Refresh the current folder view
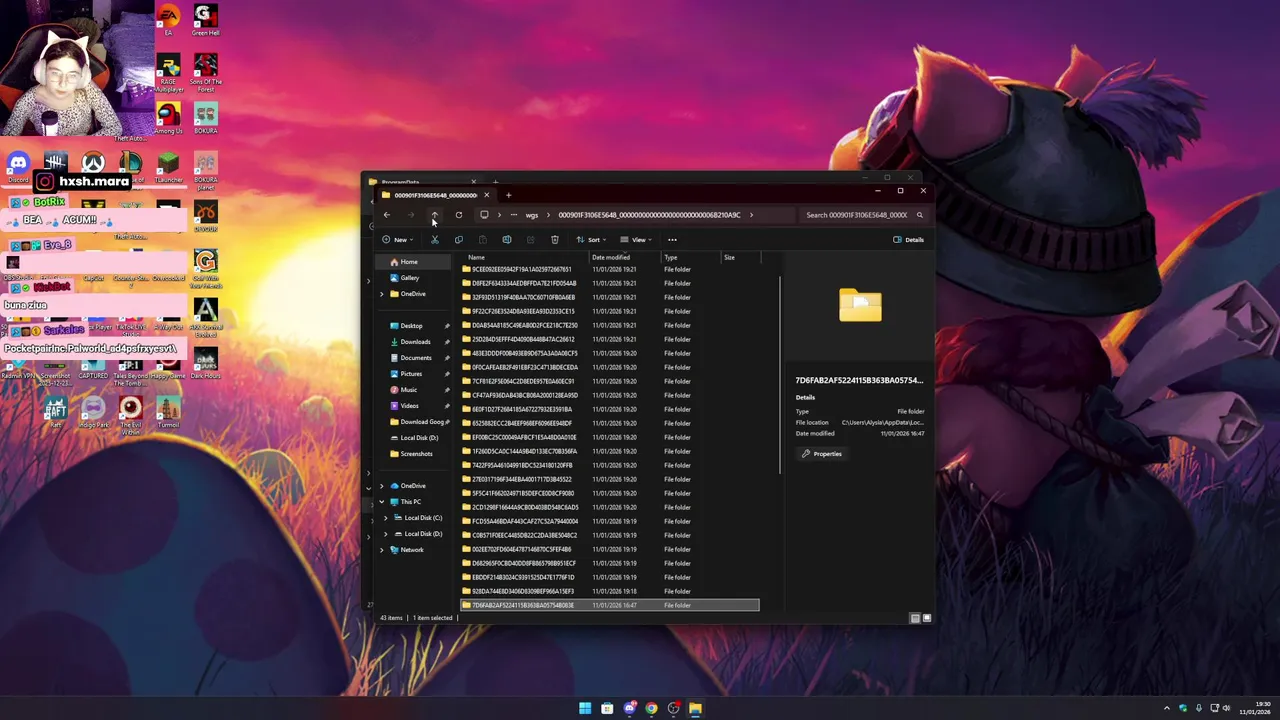The image size is (1280, 720). 458,215
